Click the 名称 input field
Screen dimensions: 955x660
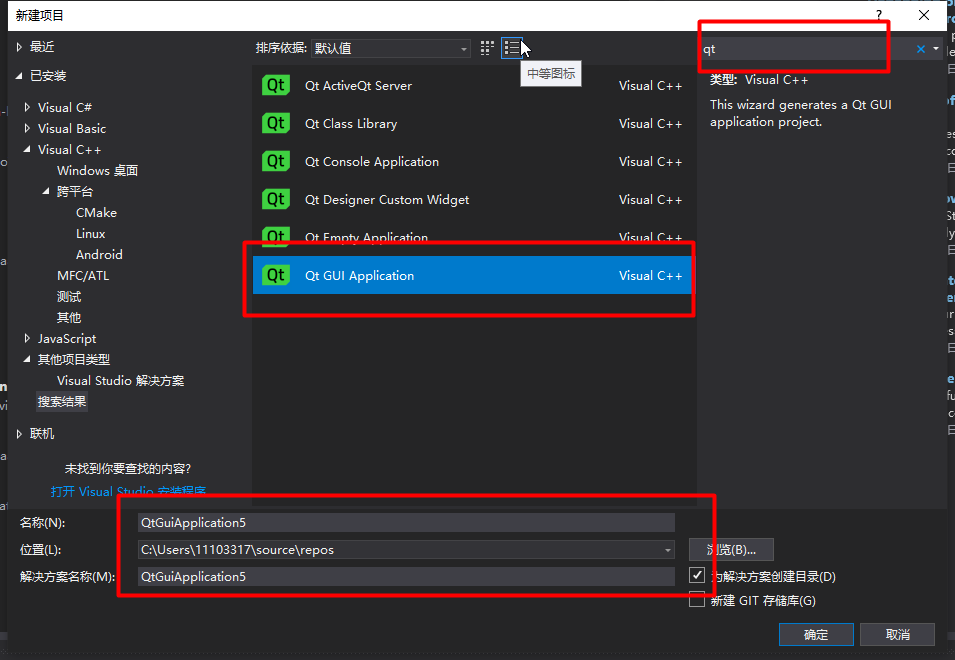click(400, 522)
